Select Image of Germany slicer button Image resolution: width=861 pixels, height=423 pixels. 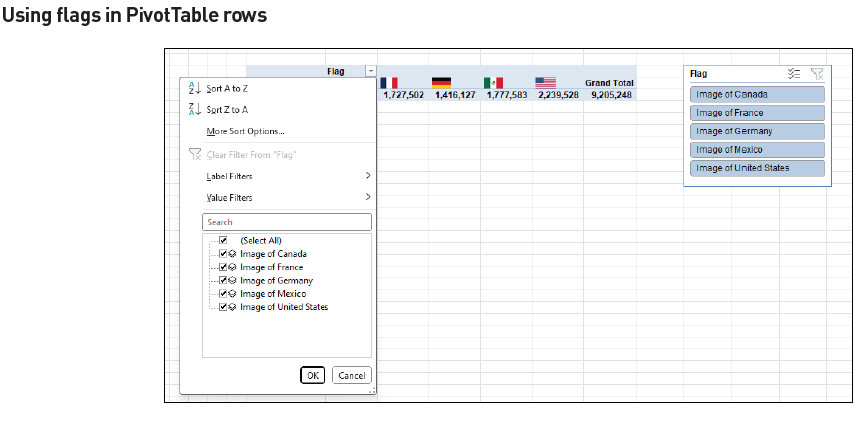[757, 131]
